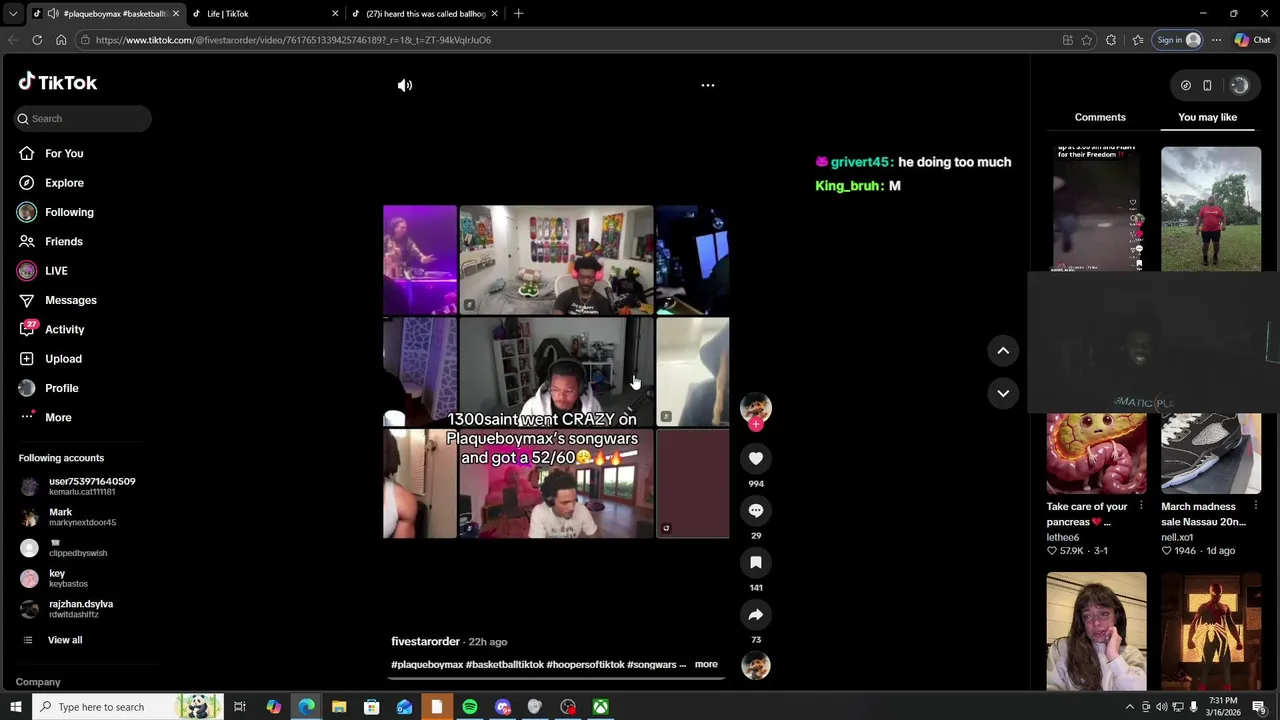Open Copilot Chat in the browser
1280x720 pixels.
click(x=1252, y=40)
